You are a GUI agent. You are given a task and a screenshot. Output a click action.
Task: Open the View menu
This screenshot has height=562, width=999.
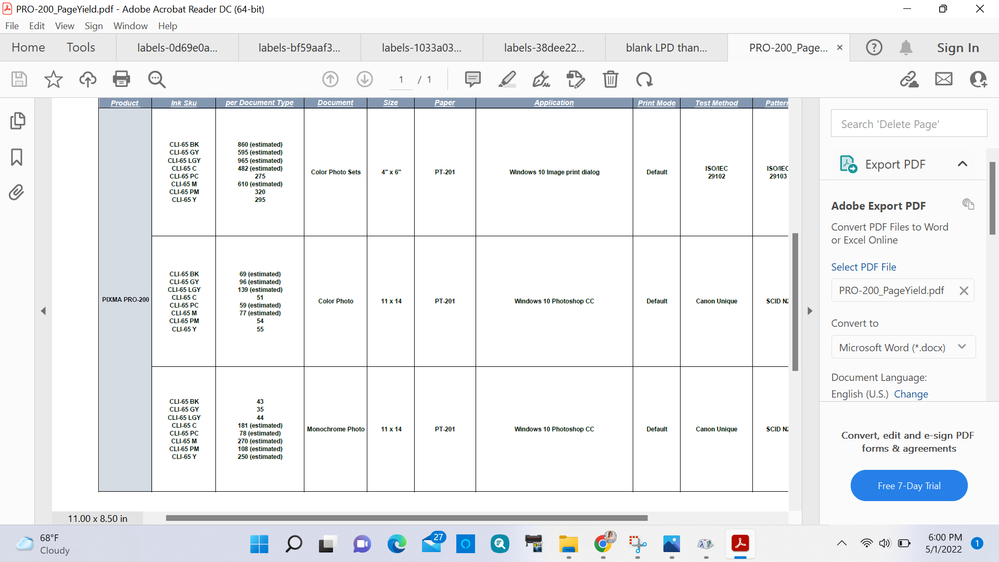(x=64, y=26)
